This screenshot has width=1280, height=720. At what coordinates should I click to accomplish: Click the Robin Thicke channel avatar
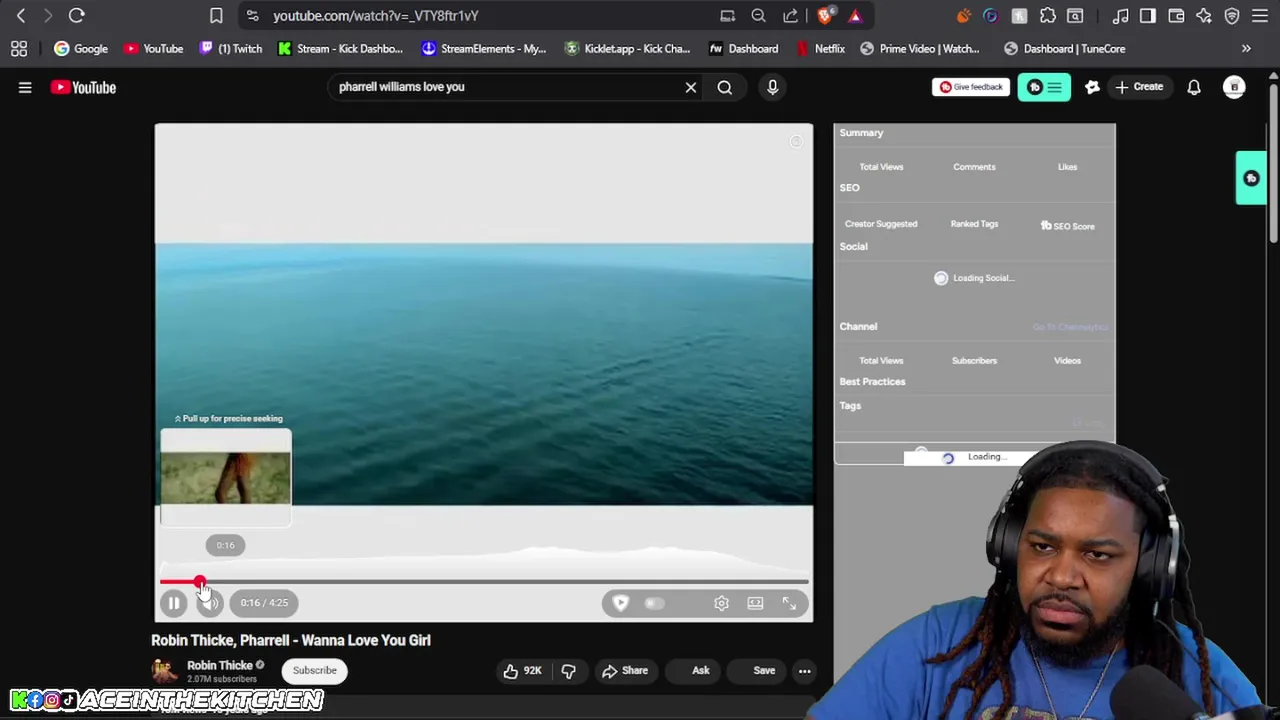pyautogui.click(x=164, y=671)
